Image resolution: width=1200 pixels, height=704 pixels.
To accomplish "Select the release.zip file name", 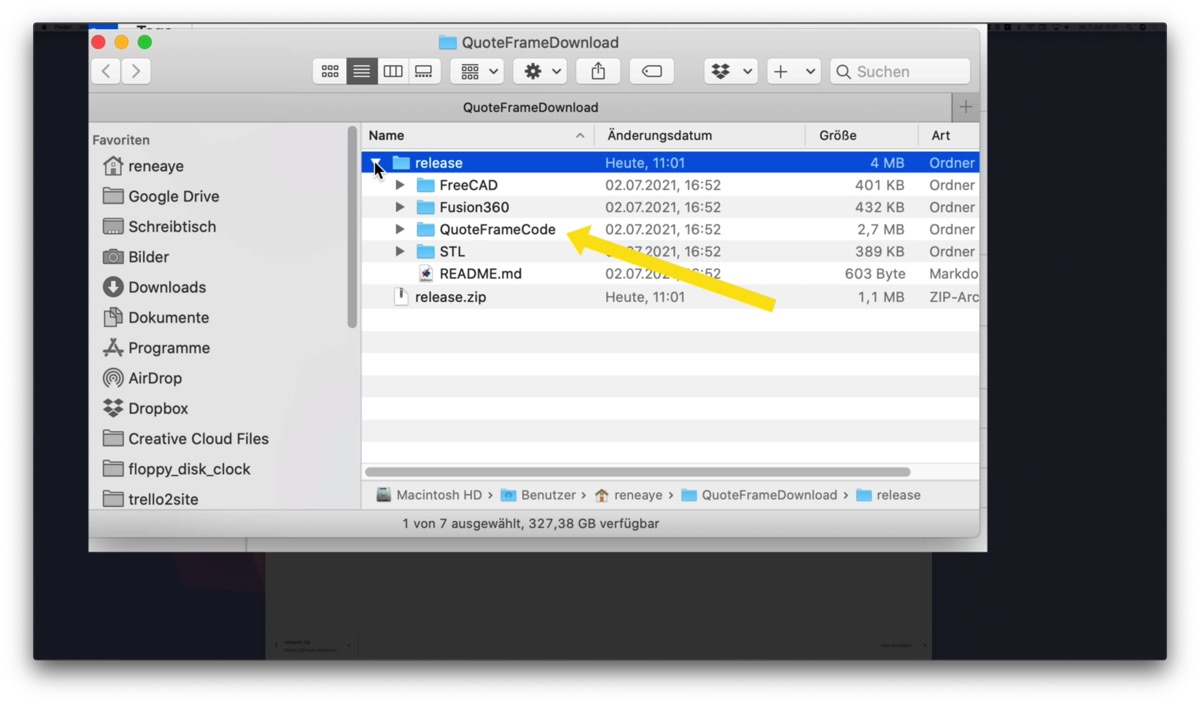I will tap(451, 297).
